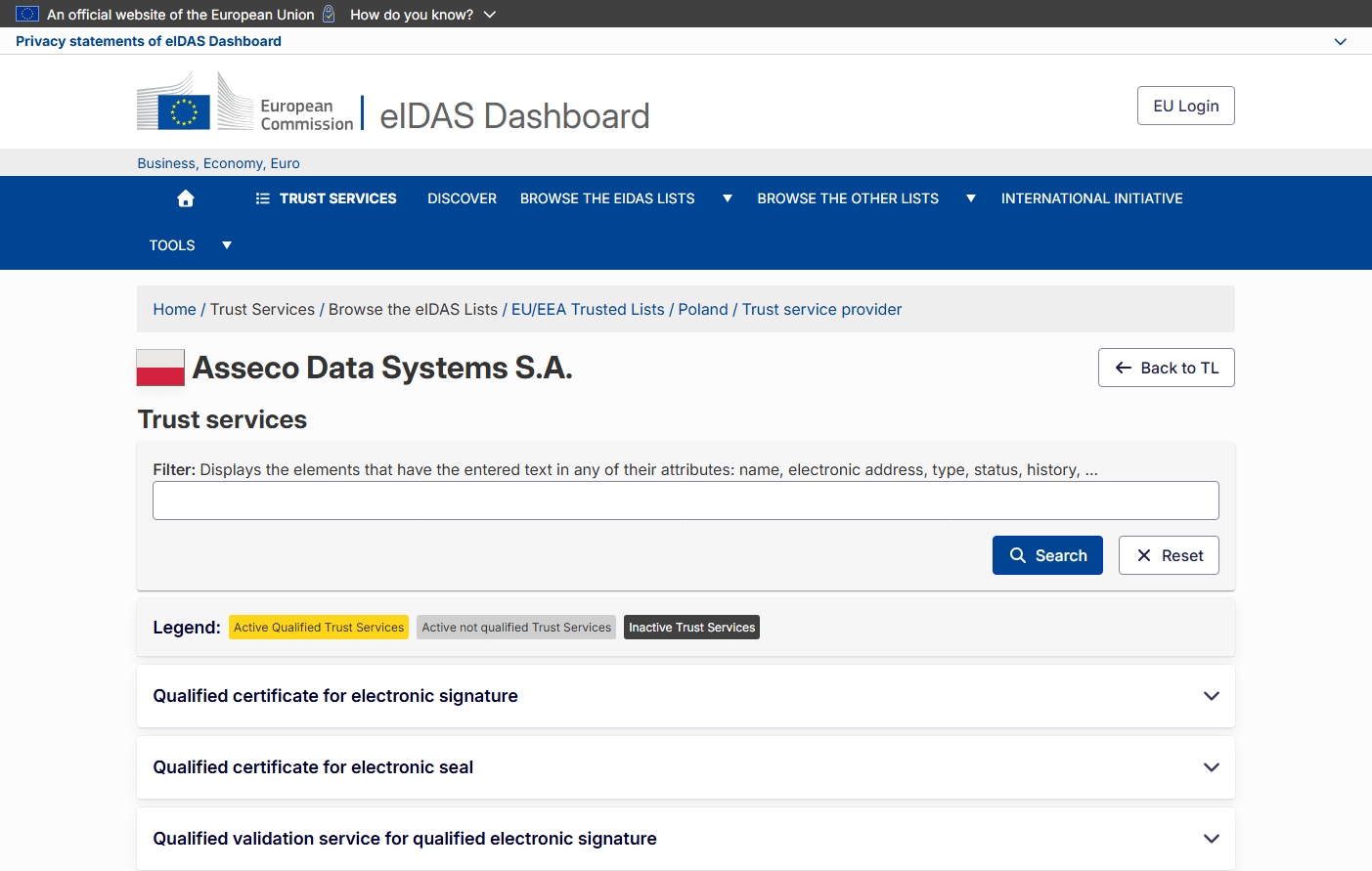Go back with Back to TL button

[x=1167, y=368]
